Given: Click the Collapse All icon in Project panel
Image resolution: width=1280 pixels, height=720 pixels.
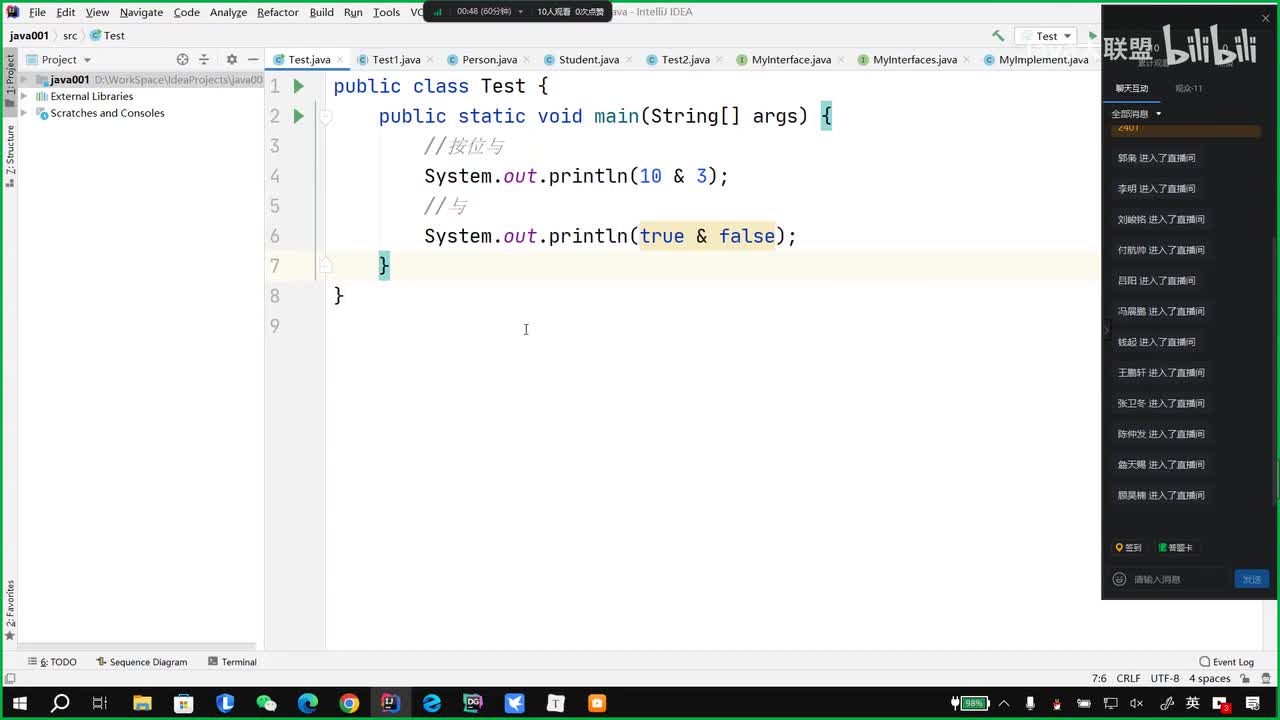Looking at the screenshot, I should pyautogui.click(x=204, y=60).
